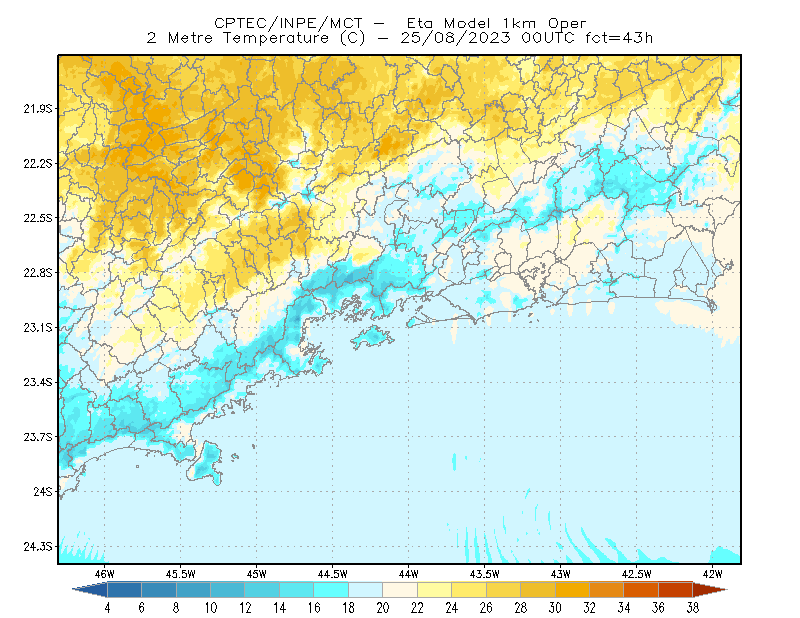Click the 23.1S latitude label
The image size is (800, 618).
pyautogui.click(x=38, y=327)
